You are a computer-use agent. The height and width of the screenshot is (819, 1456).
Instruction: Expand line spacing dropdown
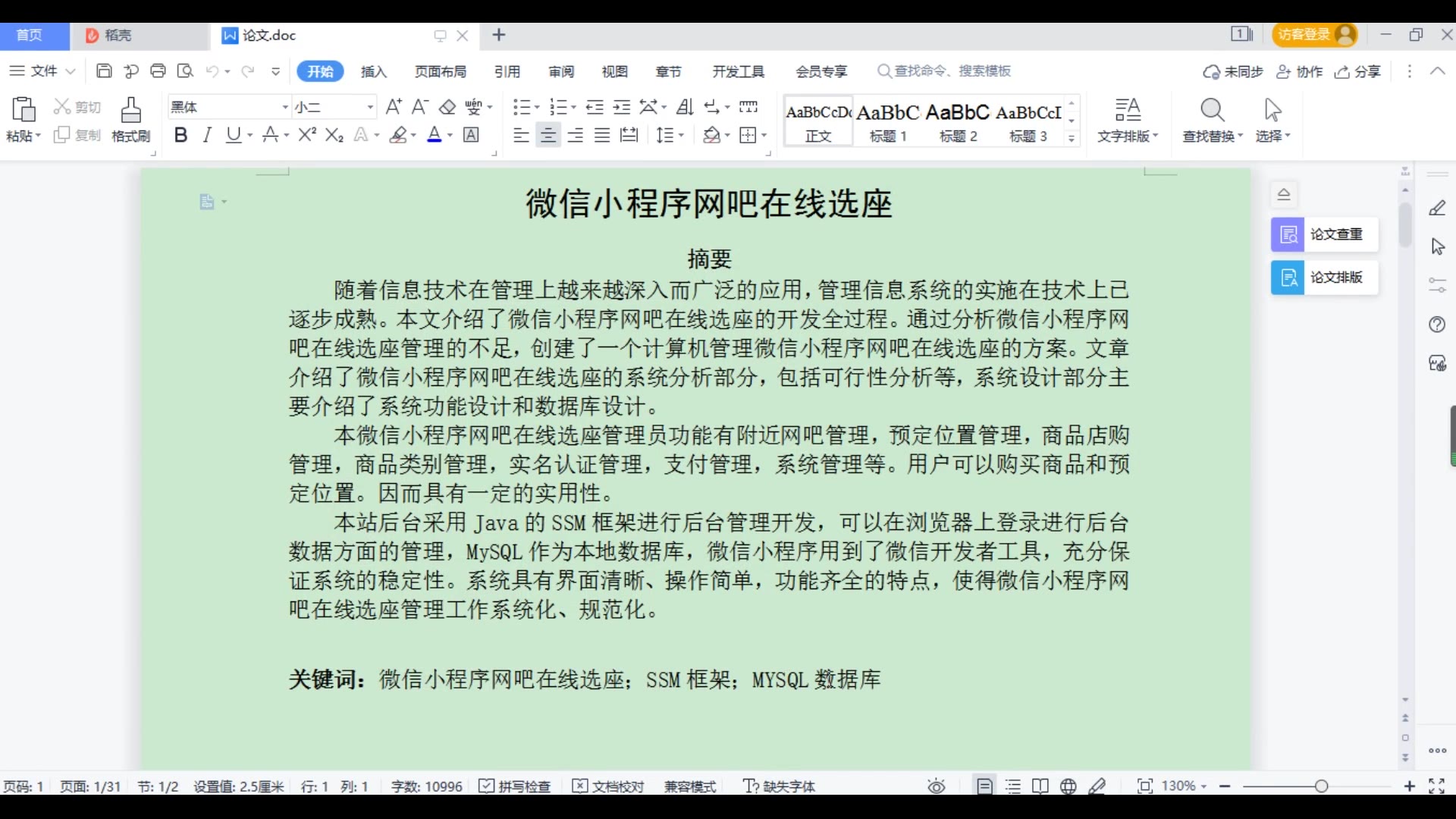(x=681, y=135)
